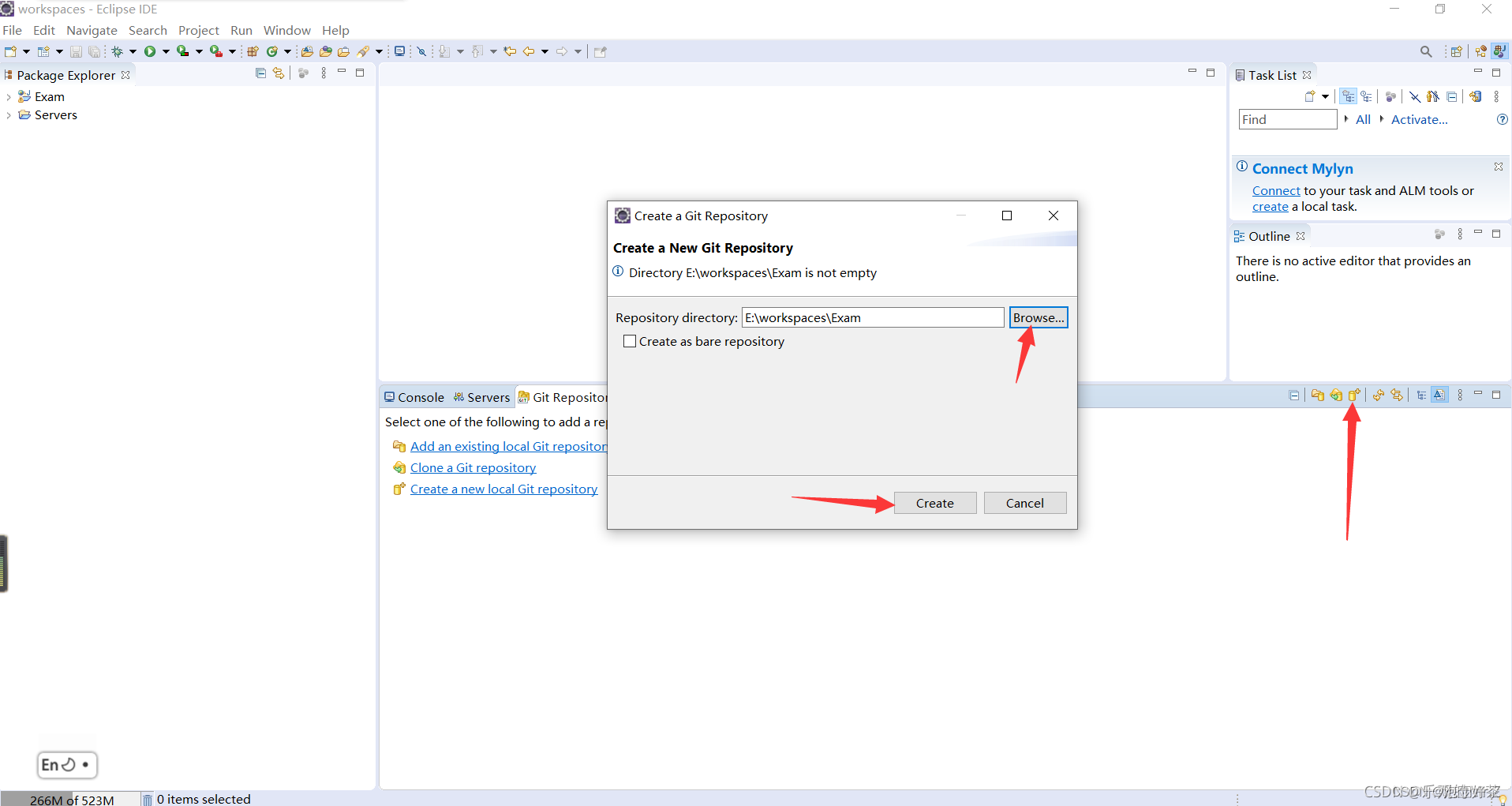This screenshot has width=1512, height=806.
Task: Click Add existing repository icon in Git toolbar
Action: pos(1318,395)
